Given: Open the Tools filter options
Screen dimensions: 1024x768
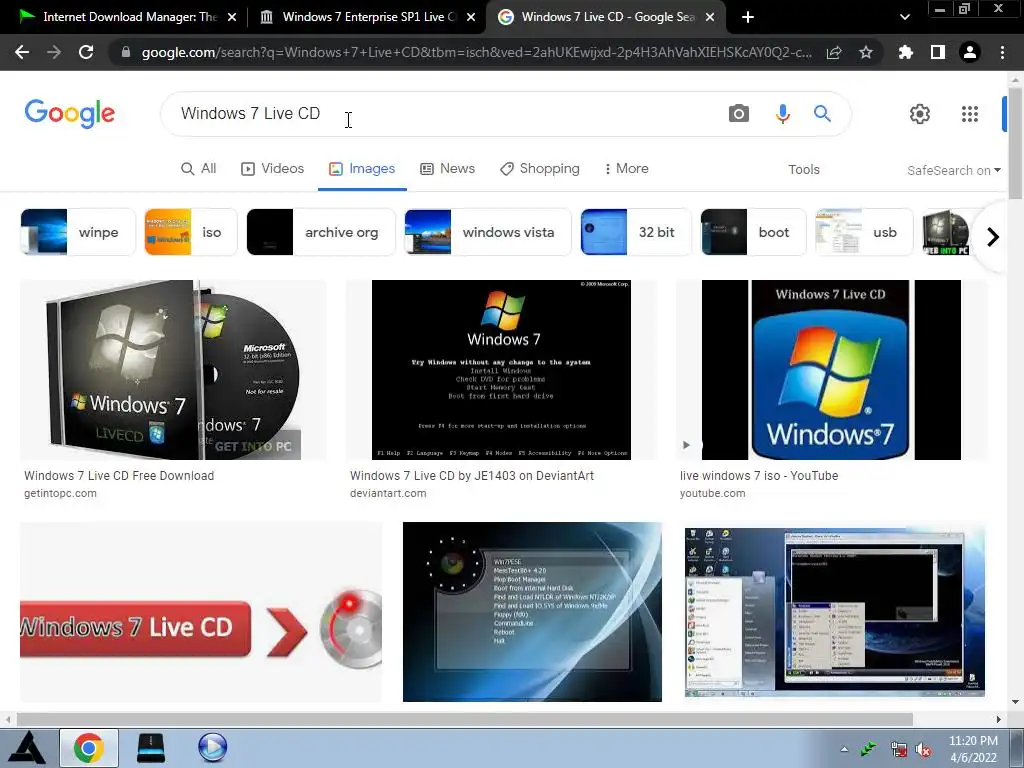Looking at the screenshot, I should (x=803, y=169).
